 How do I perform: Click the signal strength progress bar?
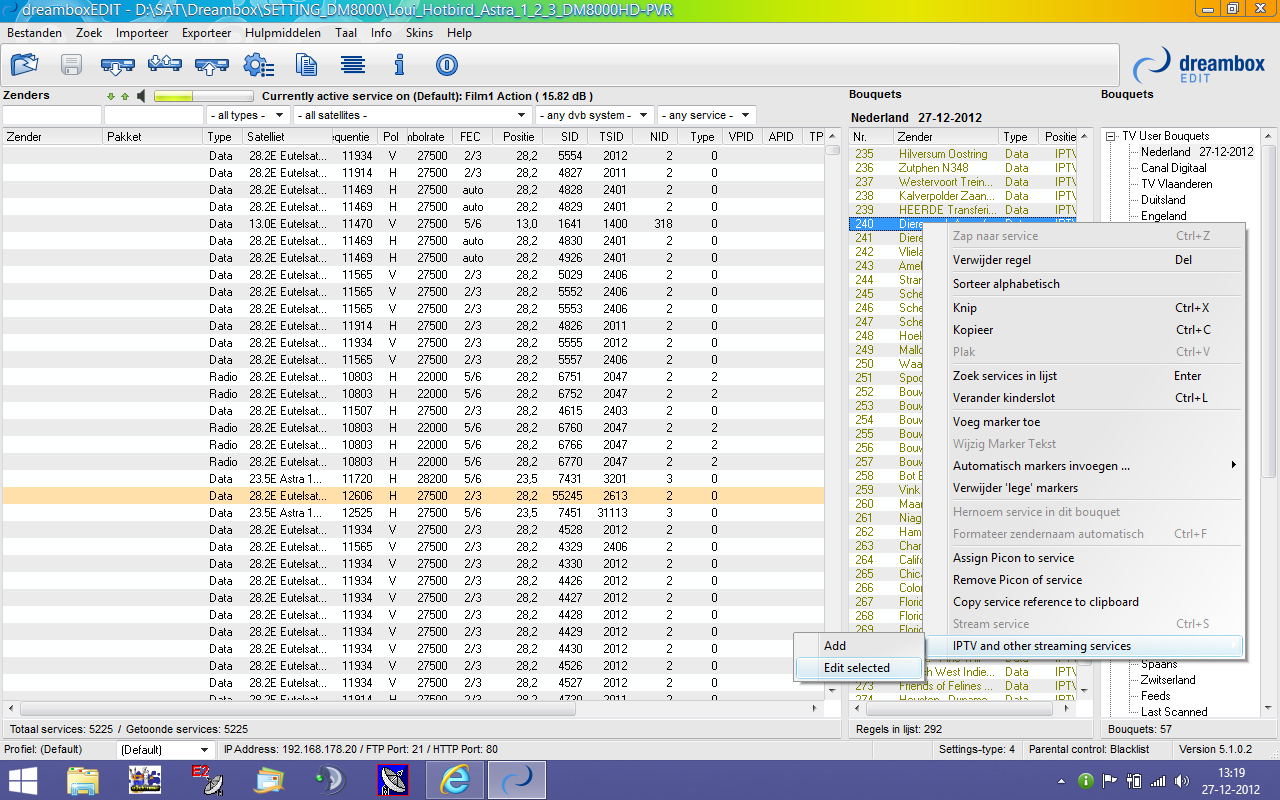click(204, 97)
